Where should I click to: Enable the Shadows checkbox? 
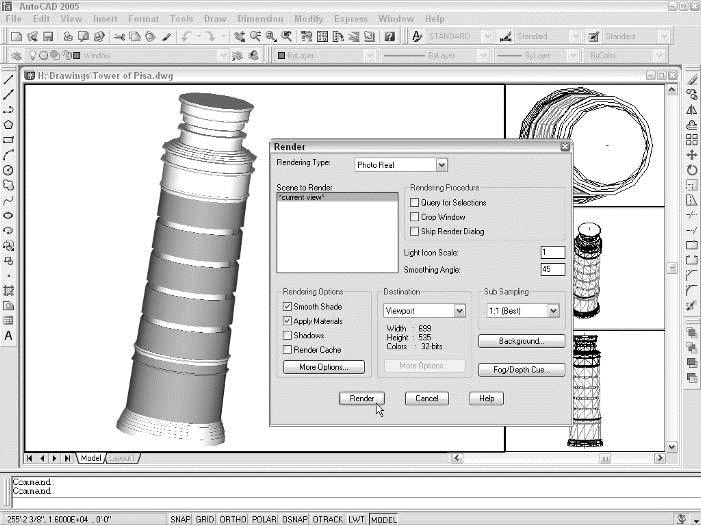point(288,336)
